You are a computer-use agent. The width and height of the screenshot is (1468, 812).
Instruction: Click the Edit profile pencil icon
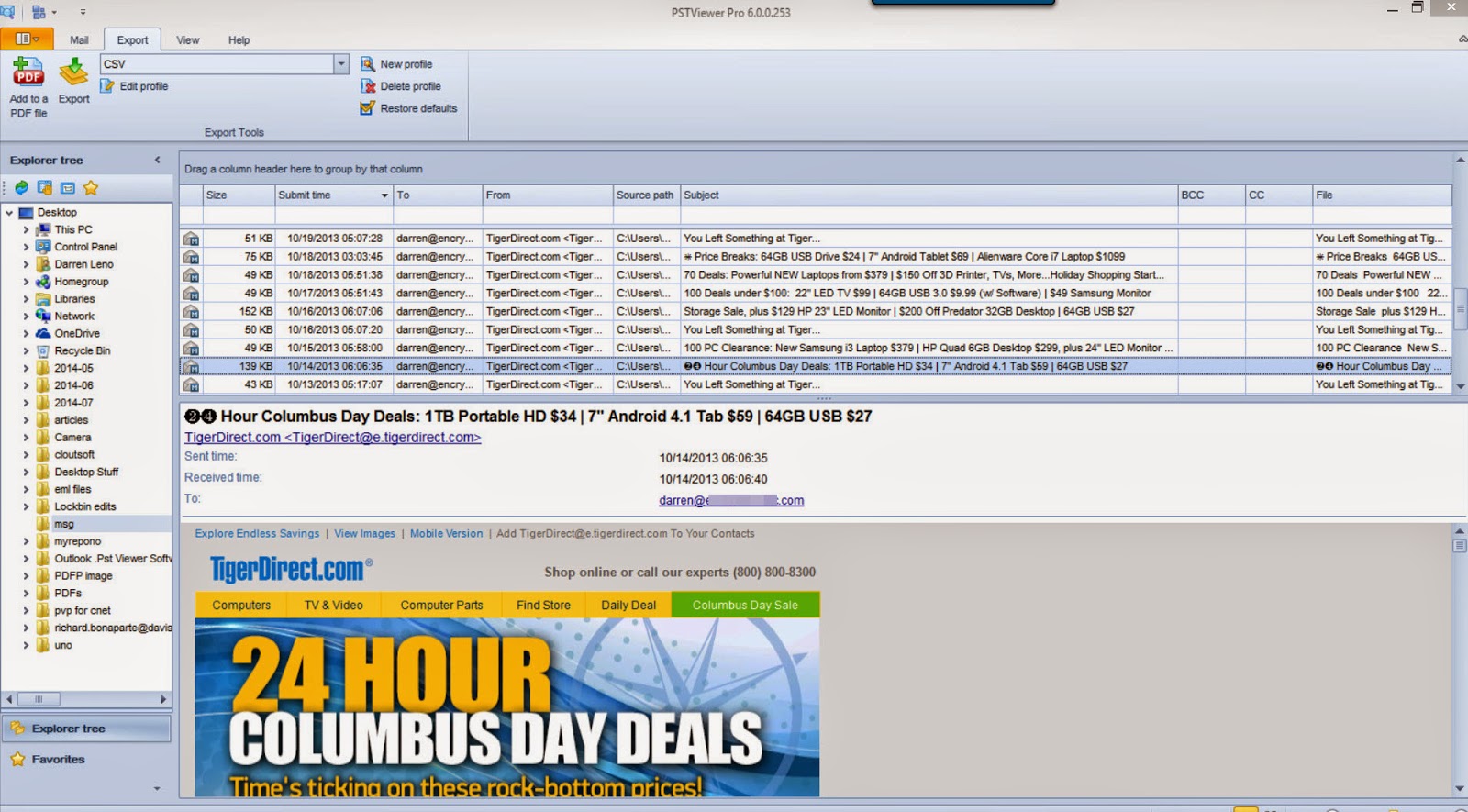[x=107, y=86]
